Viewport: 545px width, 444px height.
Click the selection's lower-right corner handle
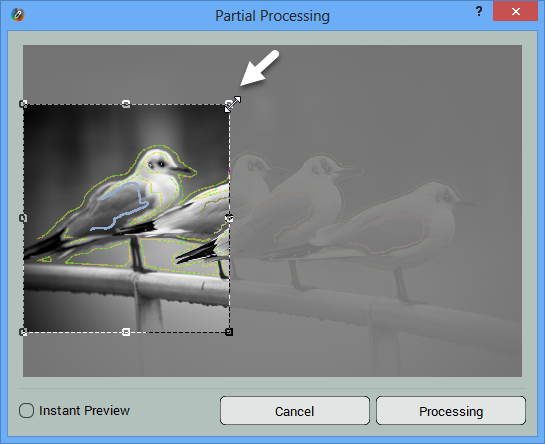pyautogui.click(x=229, y=332)
